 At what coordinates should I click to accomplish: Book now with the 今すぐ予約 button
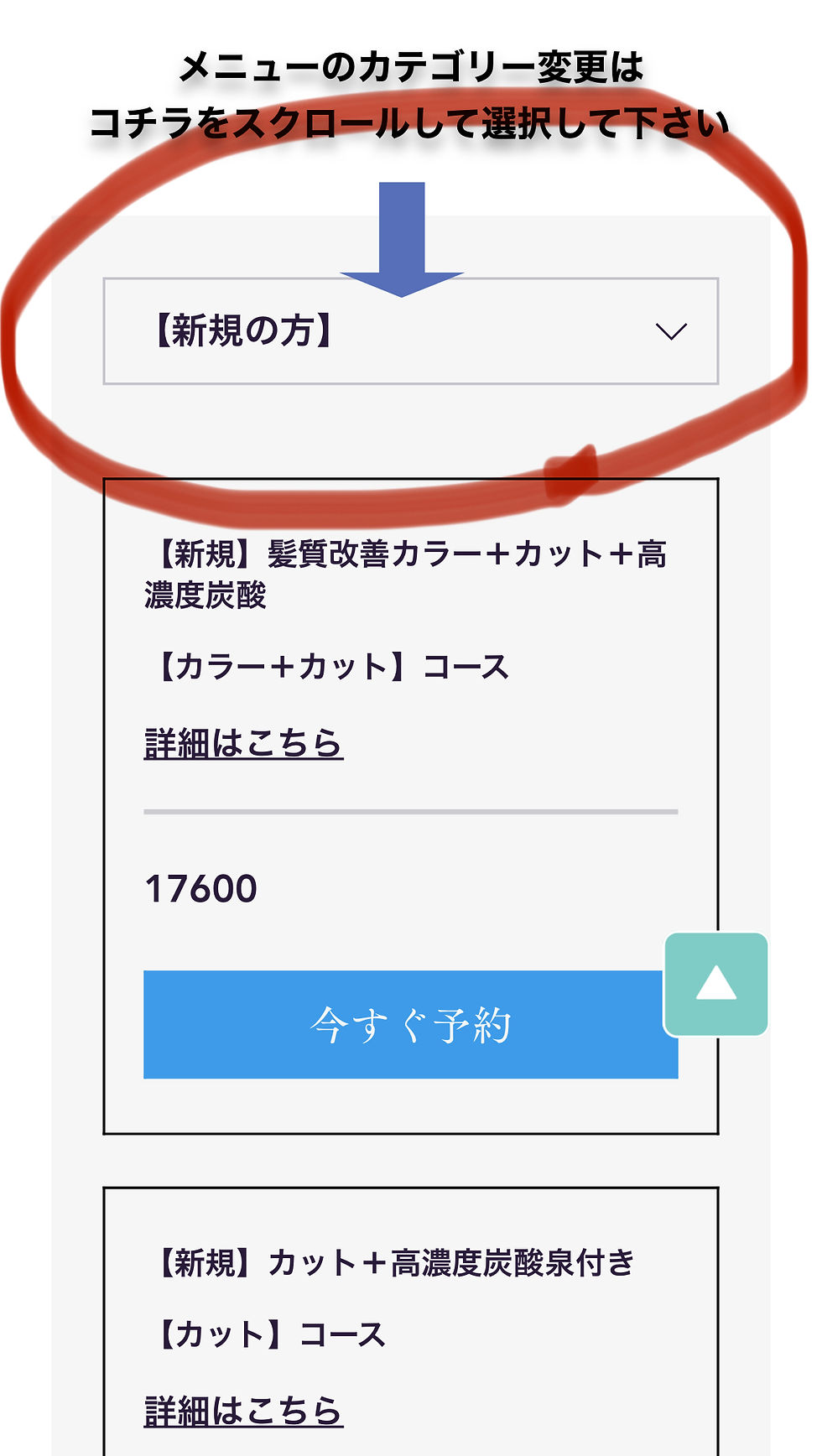click(410, 1024)
